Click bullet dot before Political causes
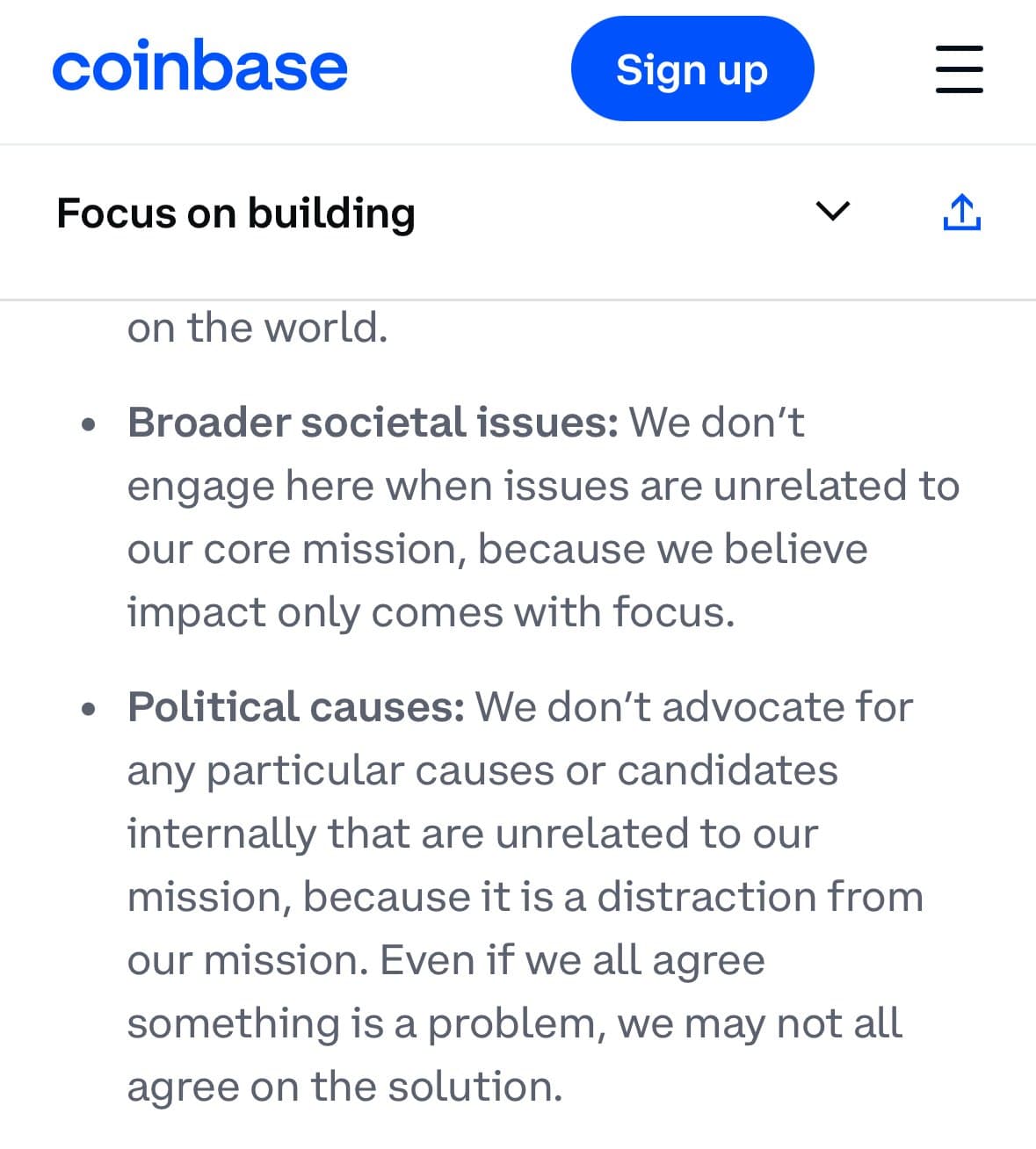 point(87,710)
